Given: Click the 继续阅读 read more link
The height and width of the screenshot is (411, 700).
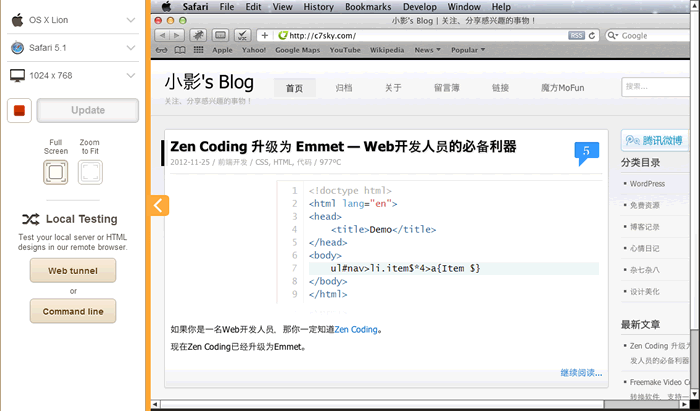Looking at the screenshot, I should point(581,373).
